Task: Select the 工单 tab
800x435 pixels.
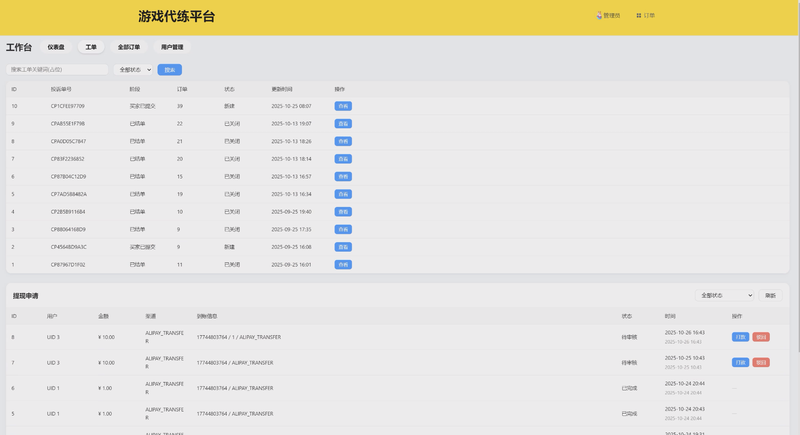Action: pyautogui.click(x=91, y=47)
